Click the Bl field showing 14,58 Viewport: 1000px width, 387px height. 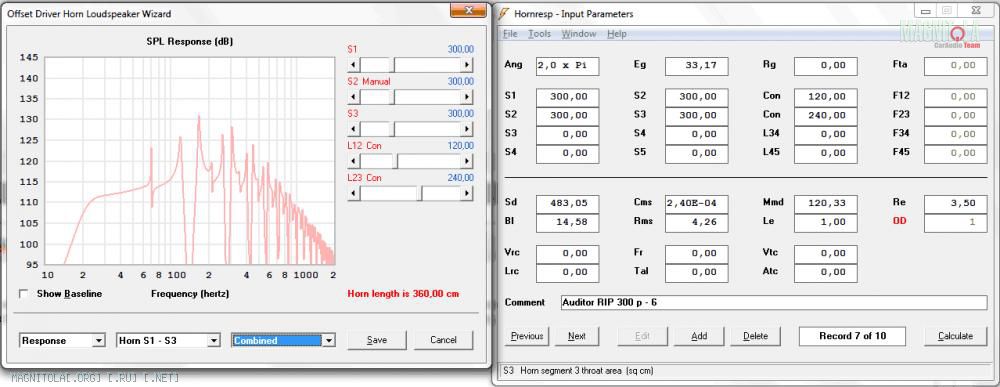click(x=568, y=223)
